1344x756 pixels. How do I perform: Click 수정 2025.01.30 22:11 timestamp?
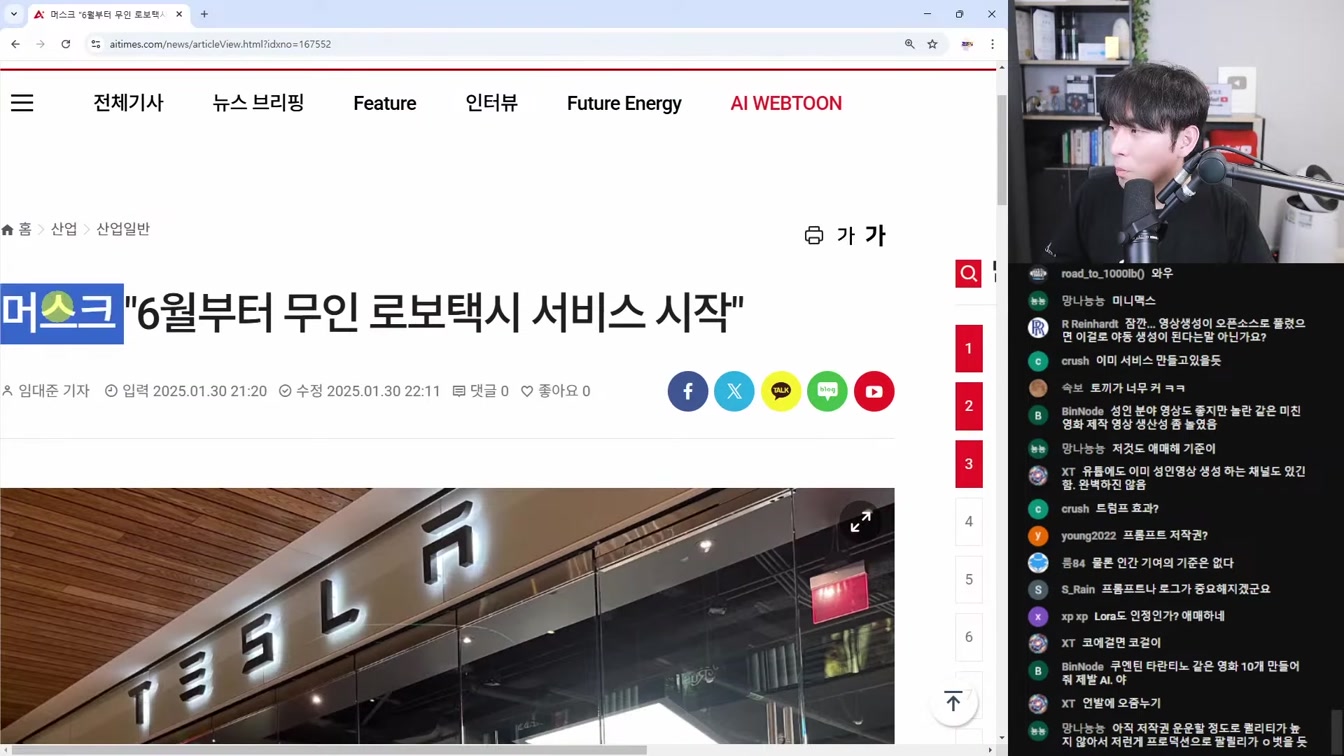pos(359,391)
